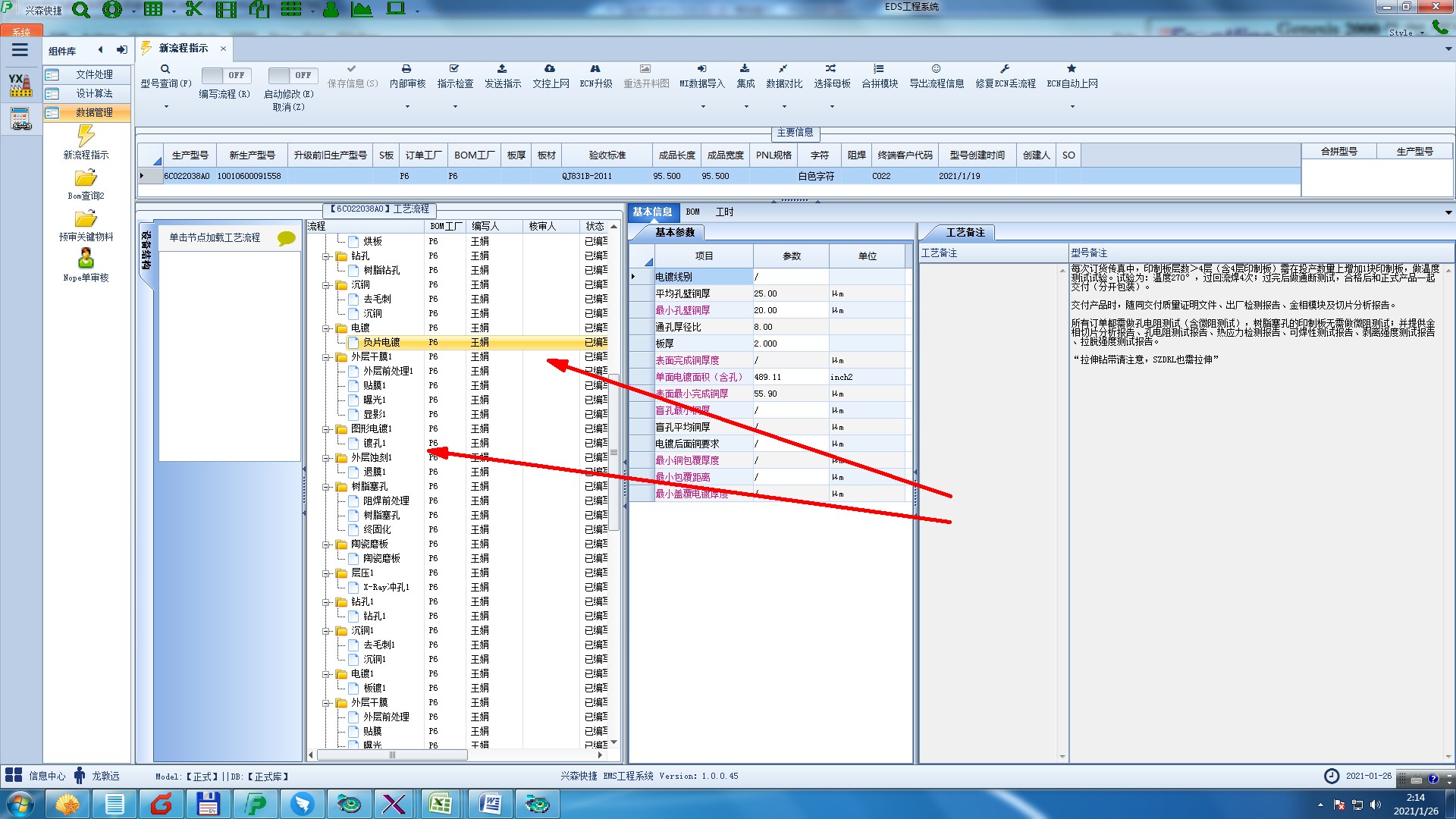Switch to the BOM tab
The height and width of the screenshot is (819, 1456).
click(692, 212)
